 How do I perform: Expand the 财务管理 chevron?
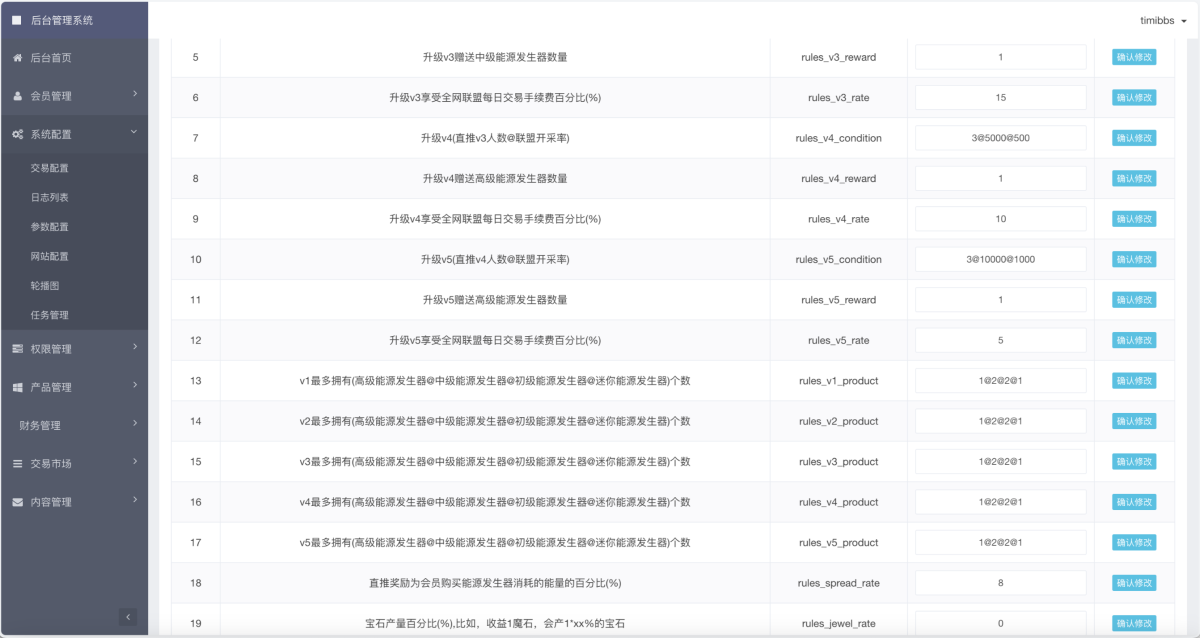[134, 424]
